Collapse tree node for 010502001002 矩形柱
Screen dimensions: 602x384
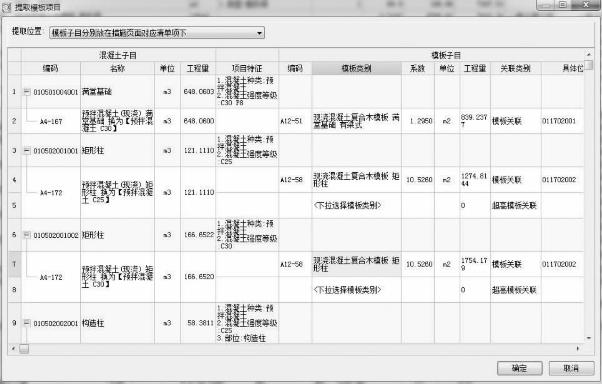tap(26, 235)
